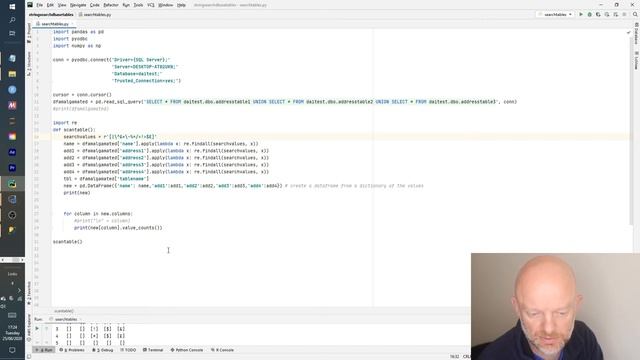This screenshot has height=360, width=640.
Task: Open the After Effects taskbar icon
Action: (x=12, y=152)
